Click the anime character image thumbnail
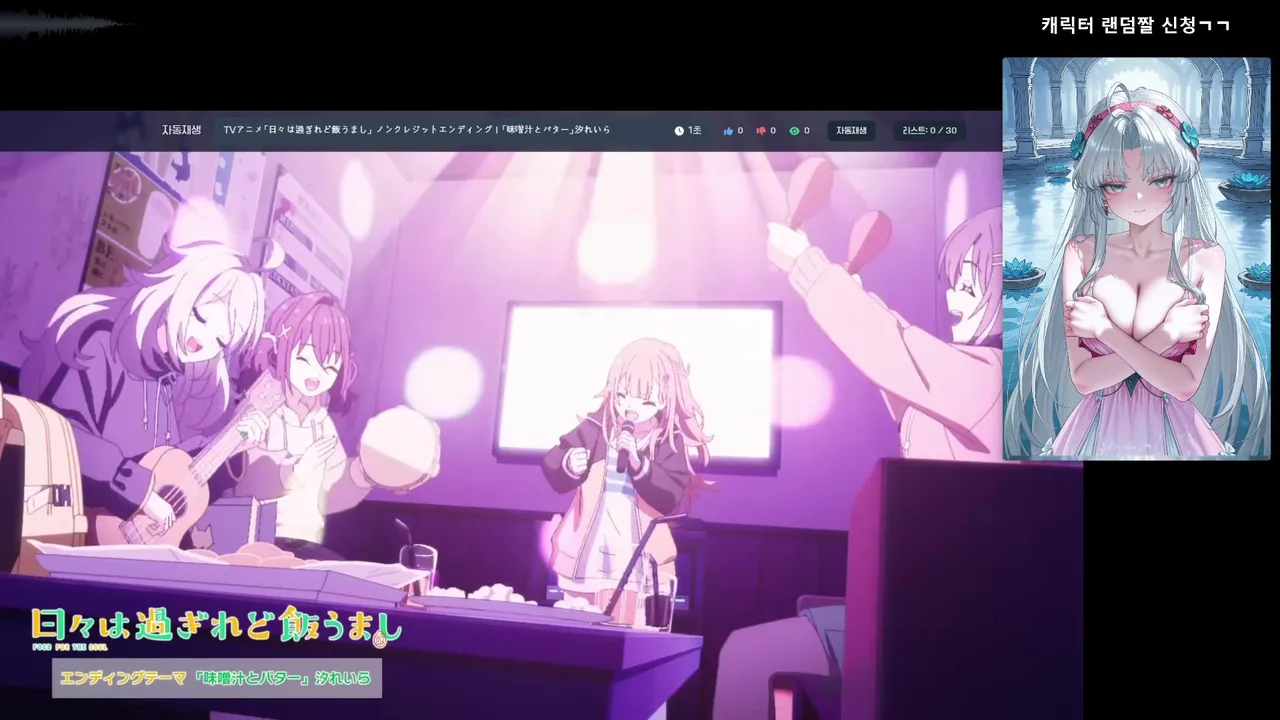The width and height of the screenshot is (1280, 720). 1136,259
